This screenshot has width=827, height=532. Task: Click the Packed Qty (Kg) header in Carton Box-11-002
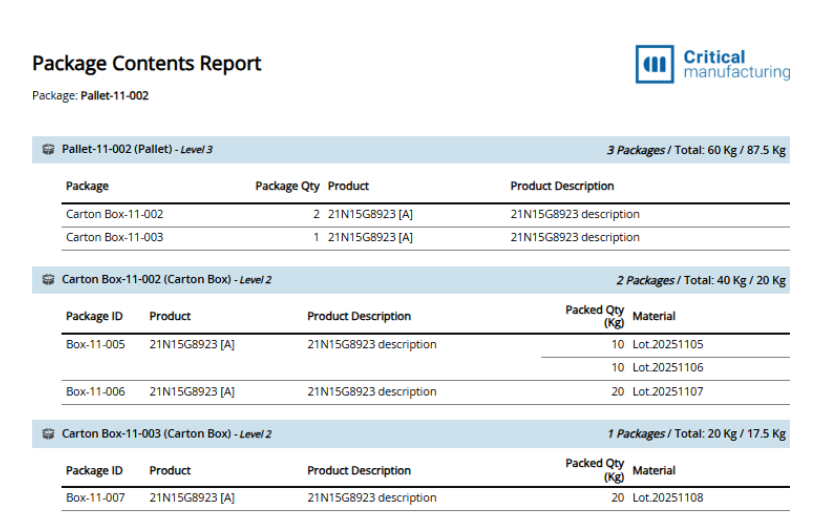pyautogui.click(x=595, y=316)
